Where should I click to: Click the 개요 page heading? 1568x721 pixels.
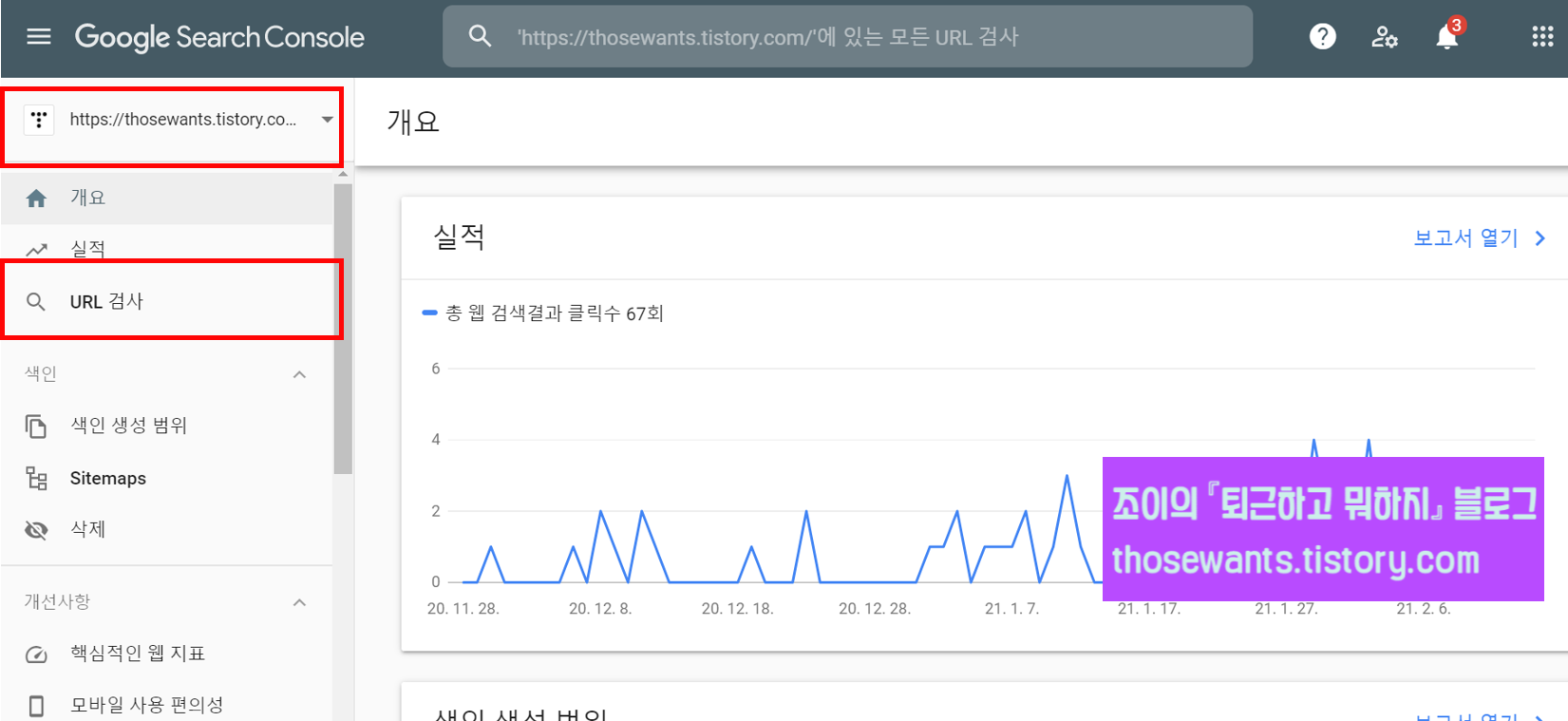coord(413,122)
